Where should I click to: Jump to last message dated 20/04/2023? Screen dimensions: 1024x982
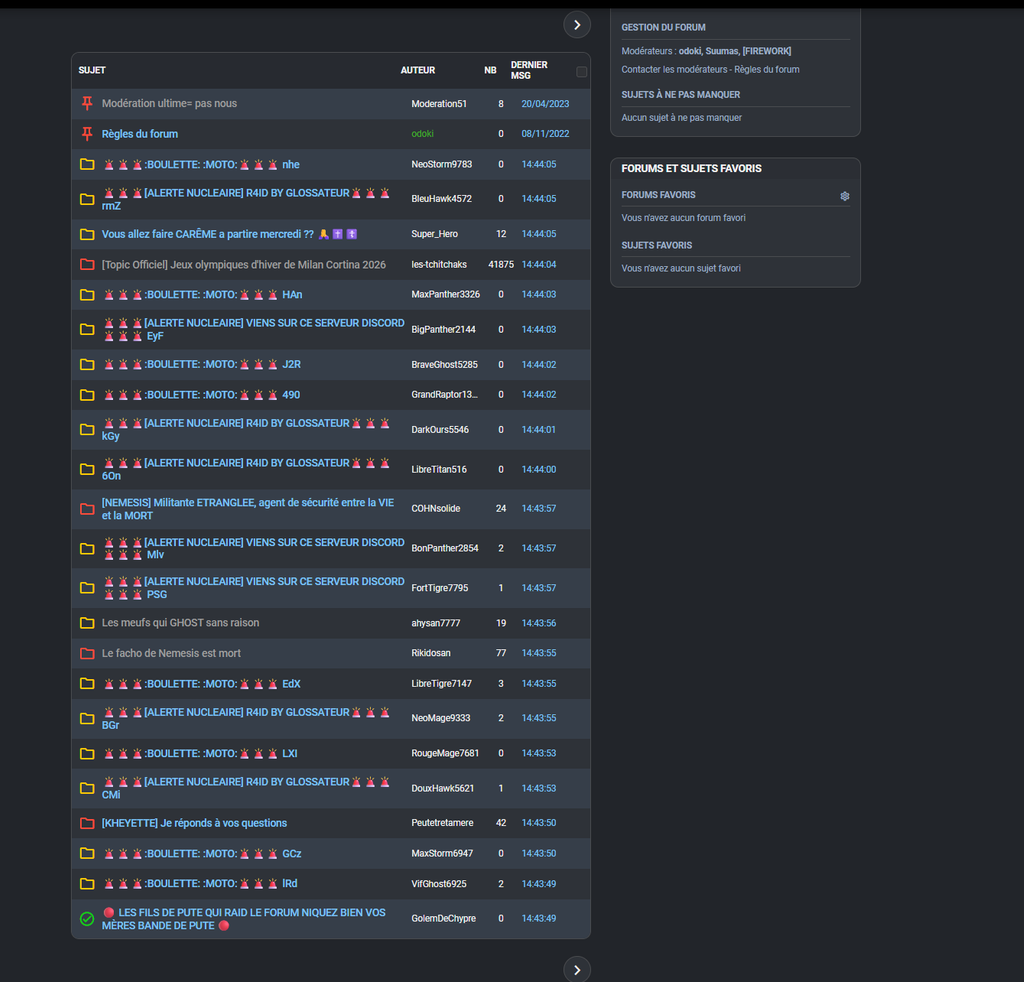[545, 104]
